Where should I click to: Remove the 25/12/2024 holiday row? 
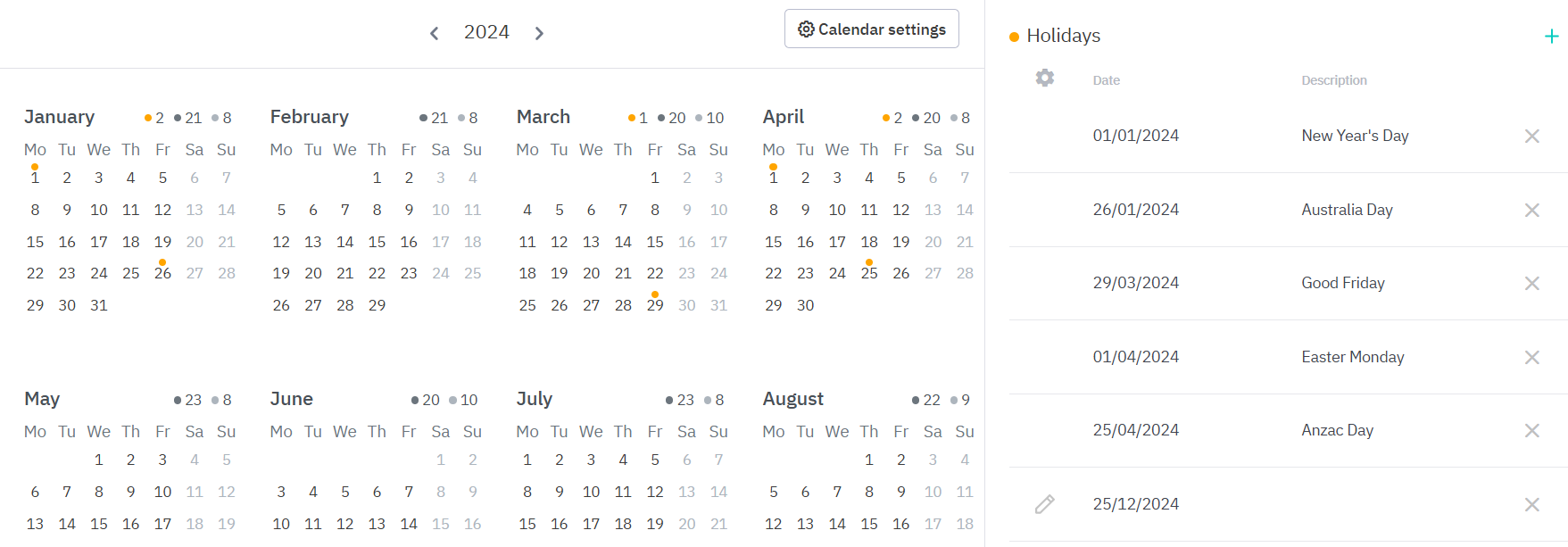point(1531,505)
